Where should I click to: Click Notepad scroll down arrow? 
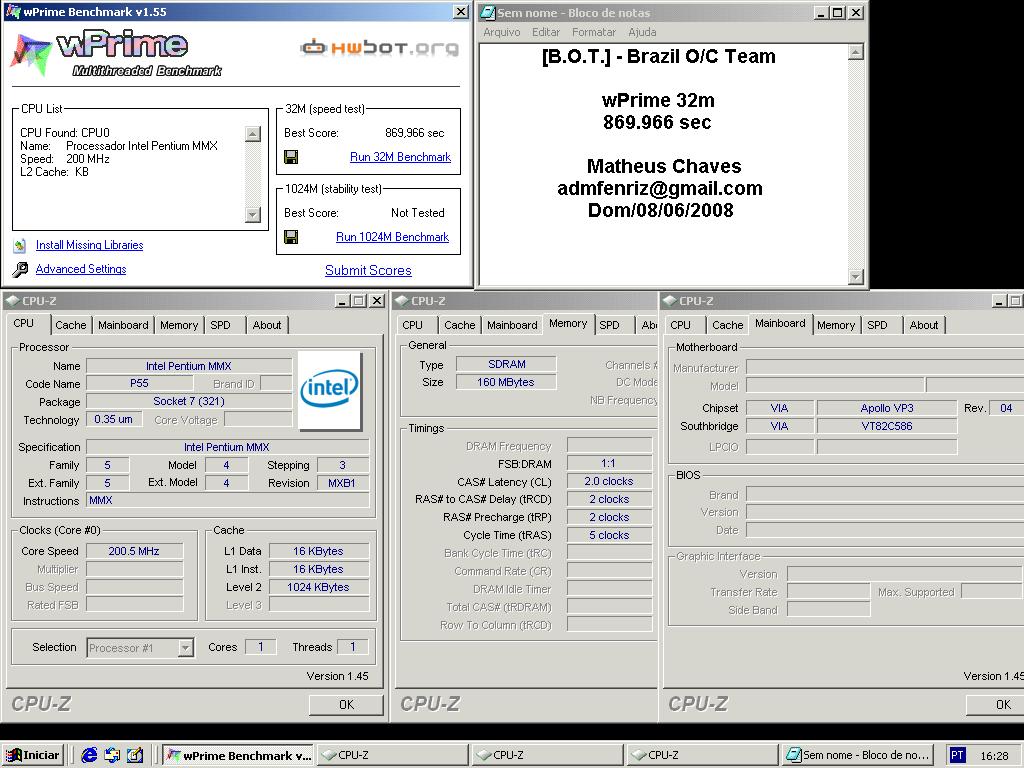point(856,277)
